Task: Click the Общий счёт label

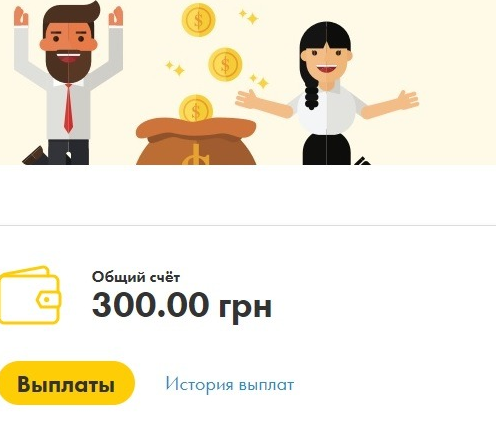Action: click(x=136, y=277)
